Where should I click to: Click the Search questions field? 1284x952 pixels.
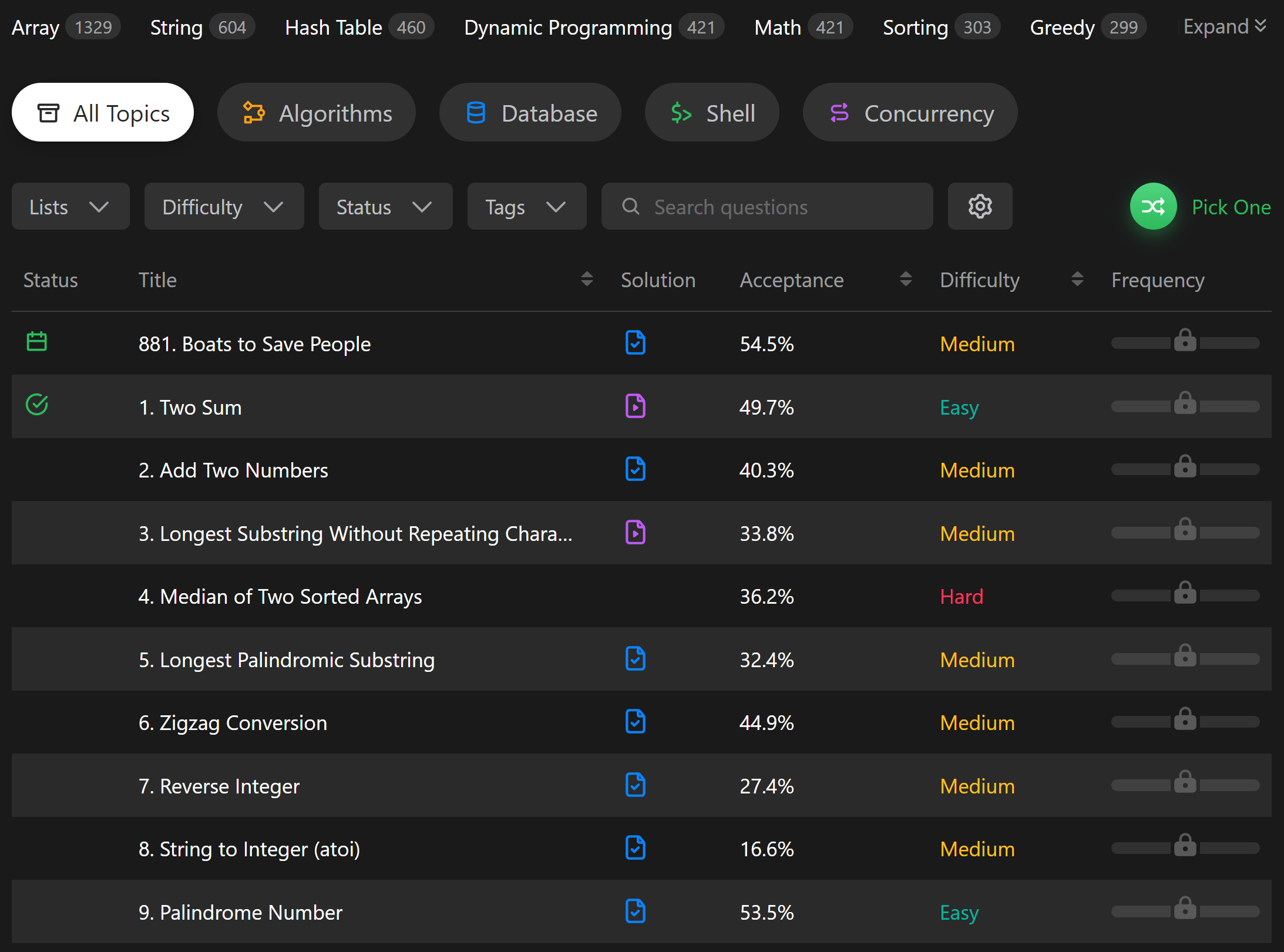(x=767, y=207)
